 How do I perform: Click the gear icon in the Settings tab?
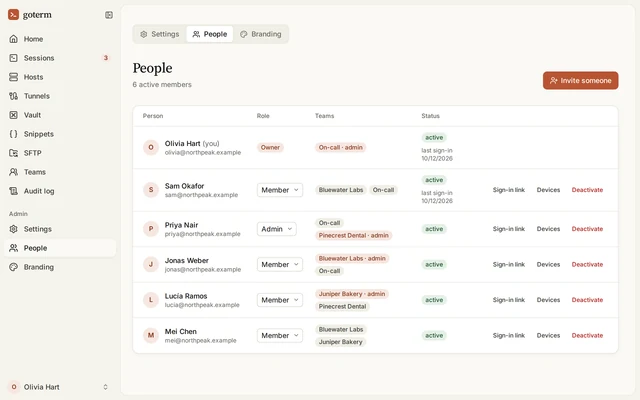click(144, 34)
